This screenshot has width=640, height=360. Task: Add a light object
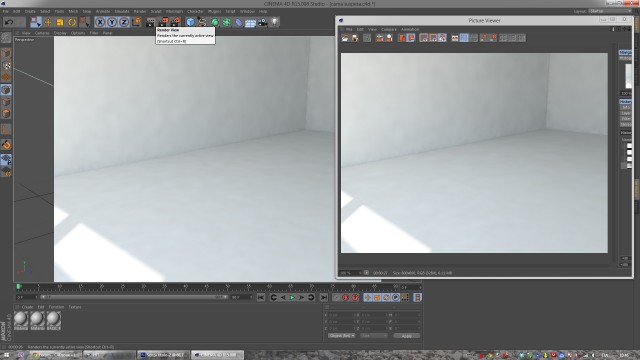[275, 22]
